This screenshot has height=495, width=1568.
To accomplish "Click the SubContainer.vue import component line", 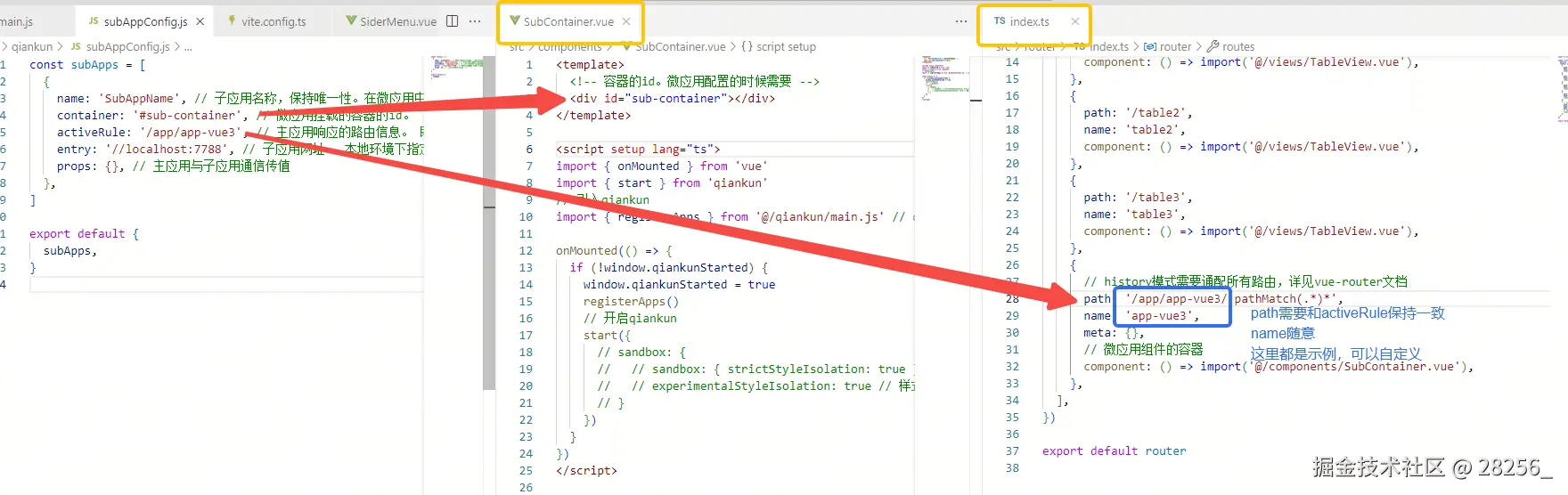I will (x=1278, y=367).
